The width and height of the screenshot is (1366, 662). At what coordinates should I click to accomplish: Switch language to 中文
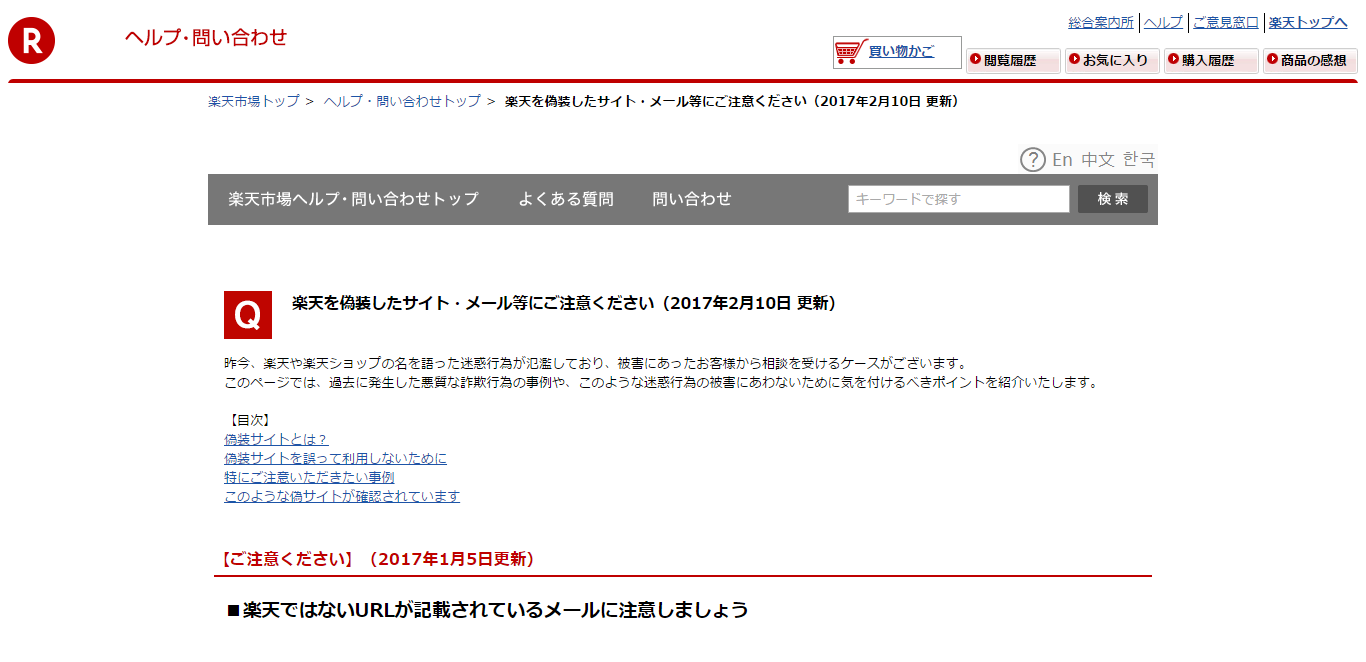1098,160
